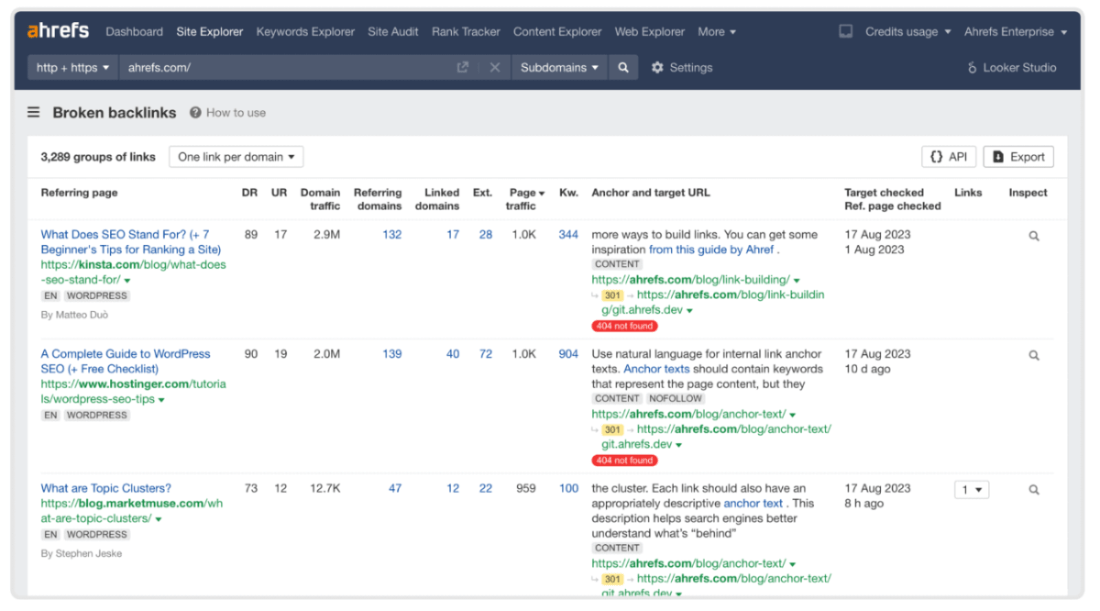Open Credits usage dropdown
Screen dimensions: 1100x611
(908, 32)
